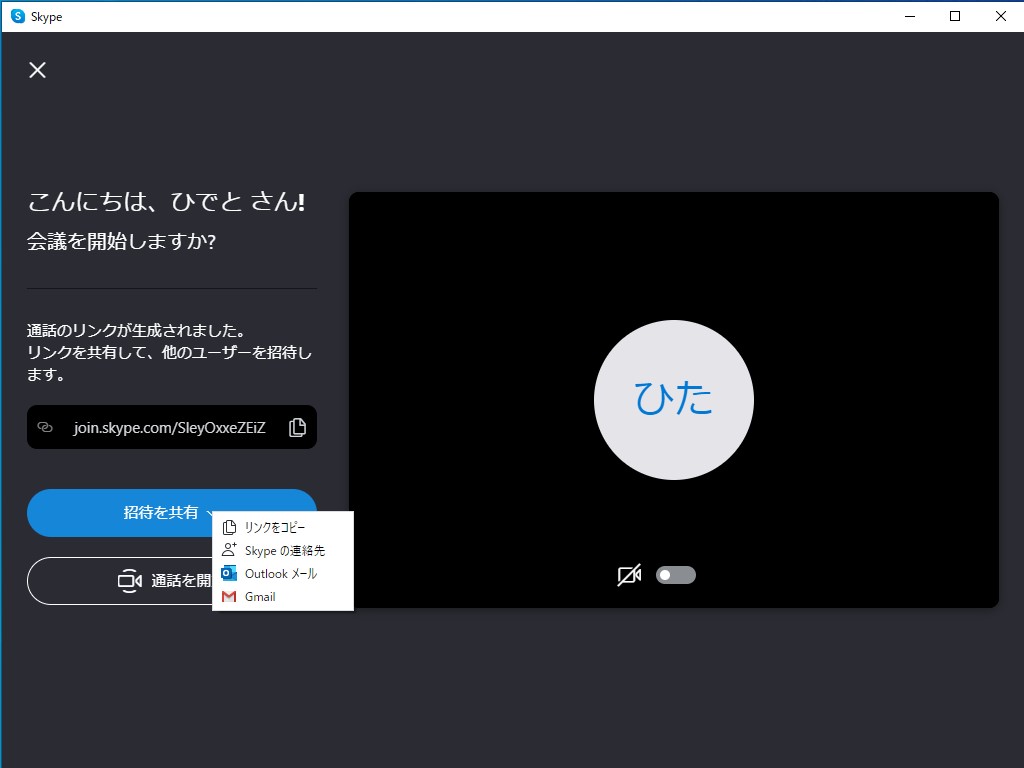Click the copy icon beside リンクをコピー
The image size is (1024, 768).
[229, 527]
